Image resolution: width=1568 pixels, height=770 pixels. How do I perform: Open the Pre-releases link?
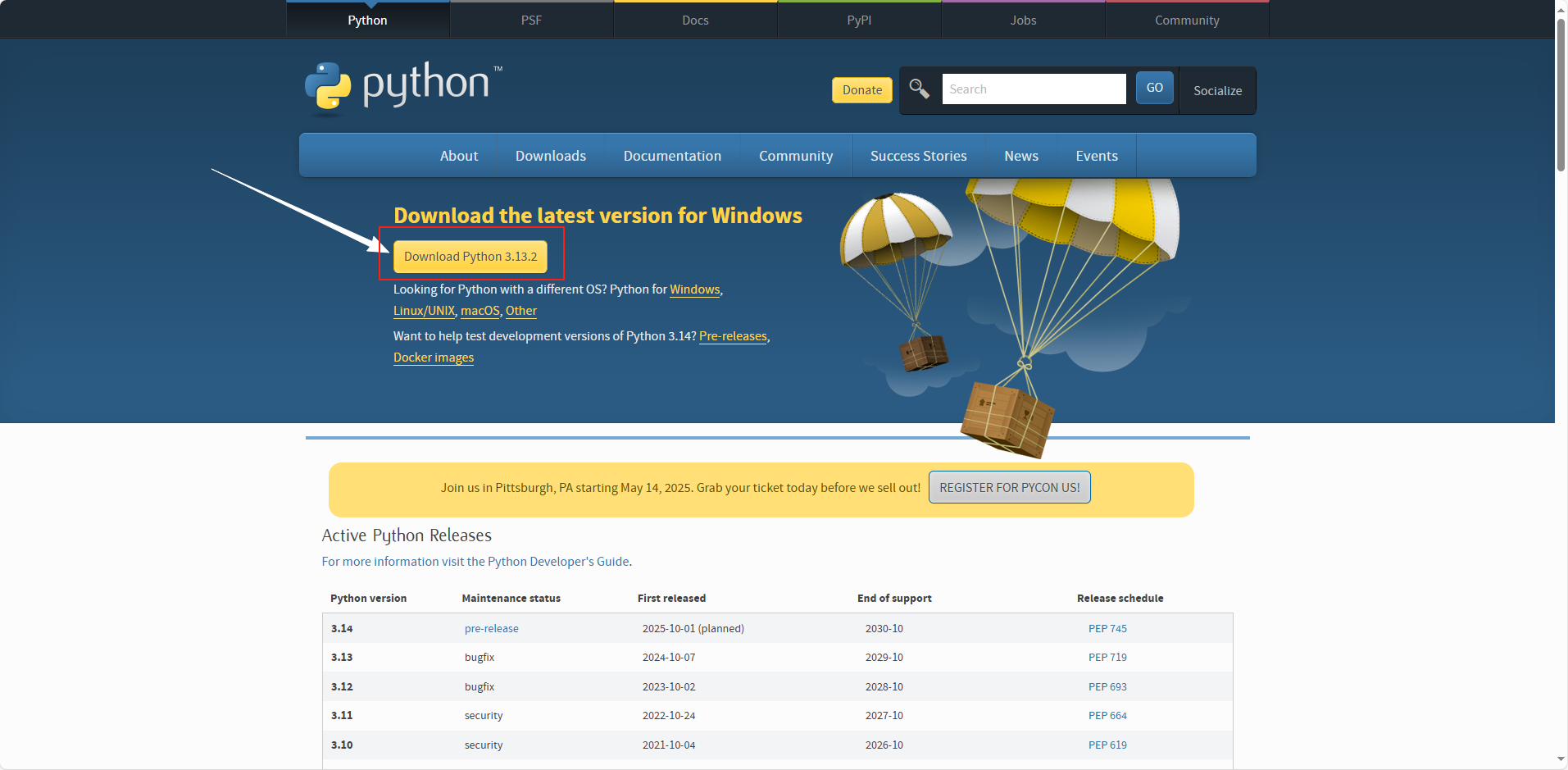[733, 336]
